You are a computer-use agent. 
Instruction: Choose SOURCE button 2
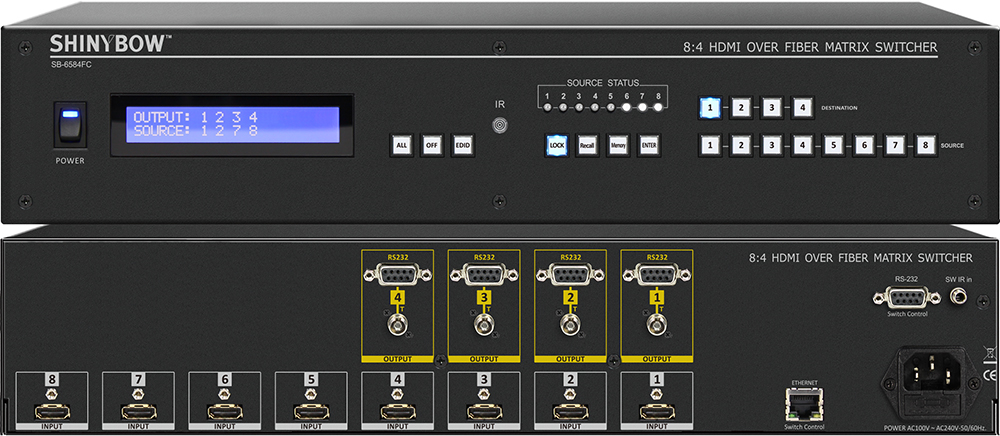tap(740, 145)
